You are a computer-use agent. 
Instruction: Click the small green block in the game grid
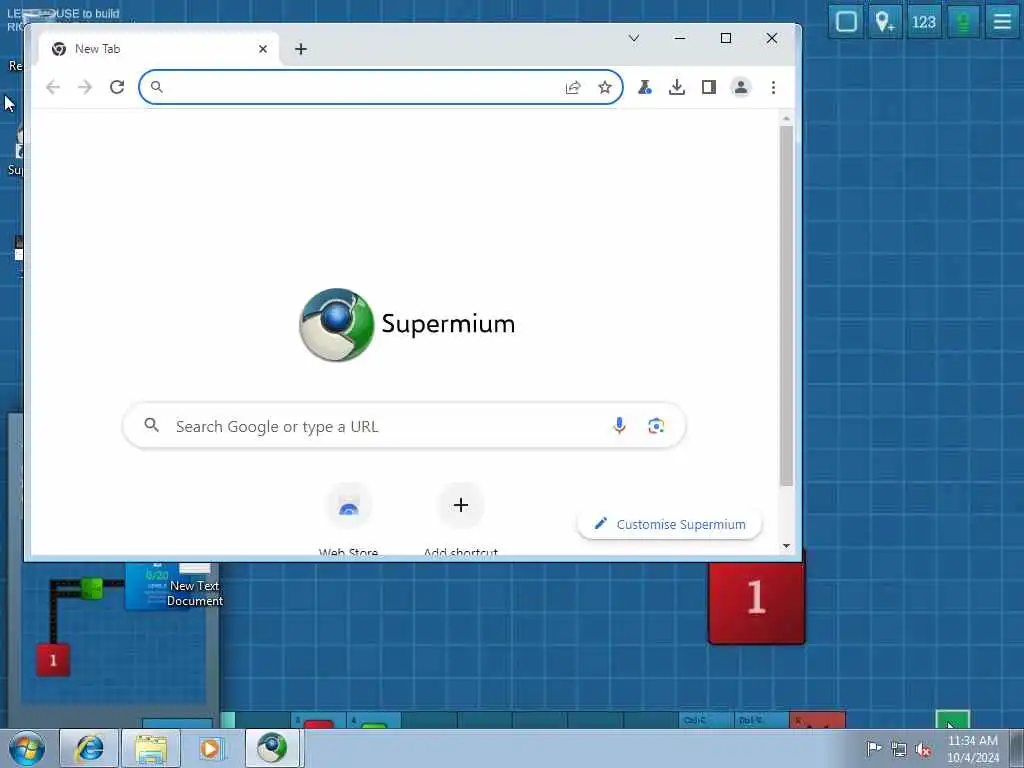click(x=91, y=588)
